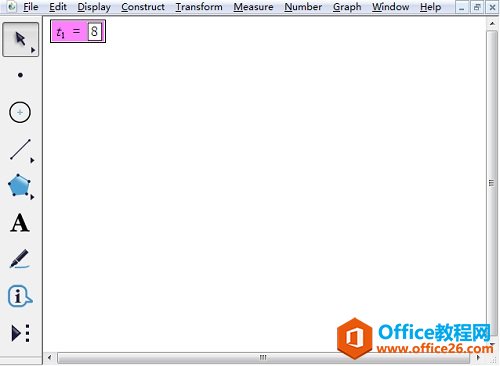Open the Transform menu
This screenshot has height=366, width=500.
(x=199, y=7)
